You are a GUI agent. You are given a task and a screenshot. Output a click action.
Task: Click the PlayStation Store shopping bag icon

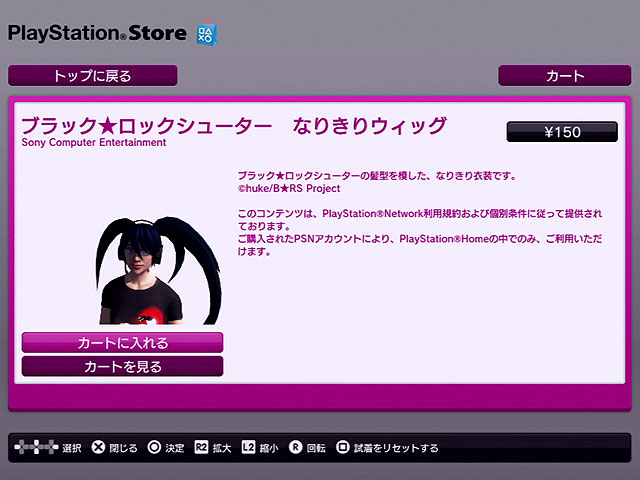pos(207,33)
